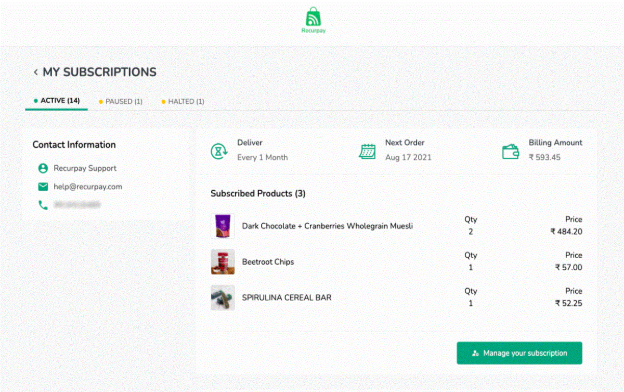The image size is (624, 392).
Task: Switch to the ACTIVE (14) tab
Action: 57,101
